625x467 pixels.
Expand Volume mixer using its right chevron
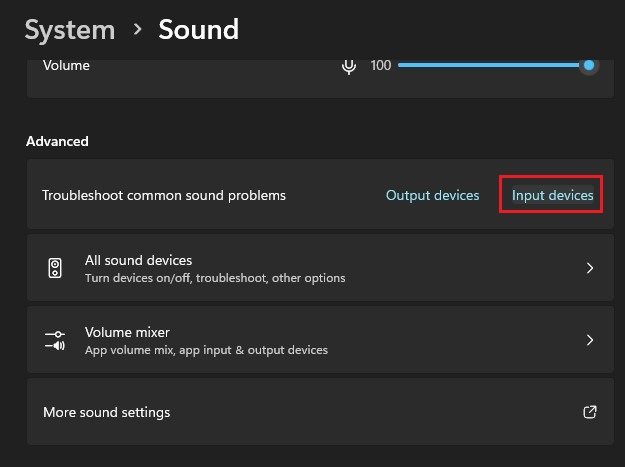590,340
